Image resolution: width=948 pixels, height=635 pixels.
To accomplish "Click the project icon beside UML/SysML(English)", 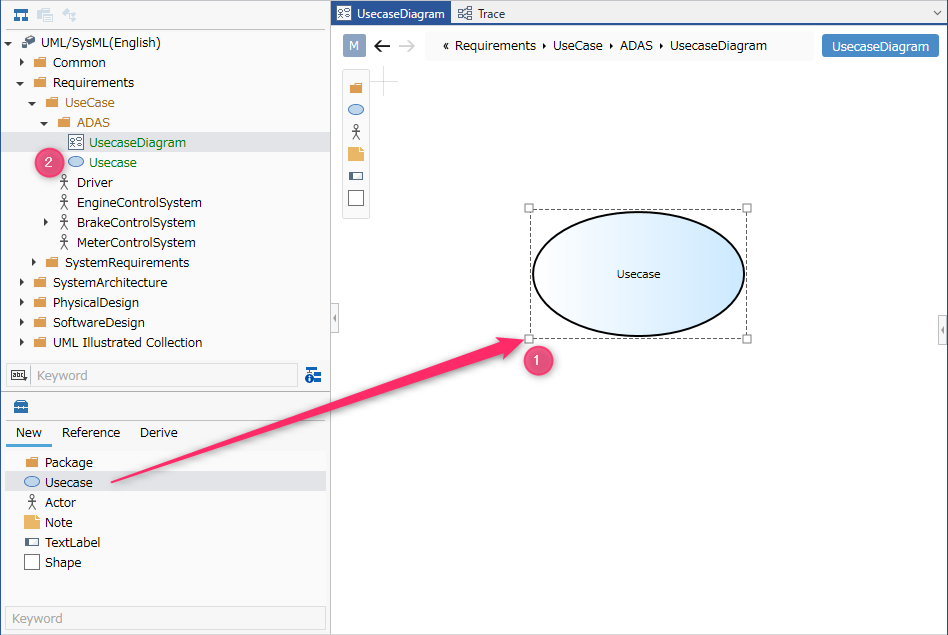I will (x=28, y=42).
